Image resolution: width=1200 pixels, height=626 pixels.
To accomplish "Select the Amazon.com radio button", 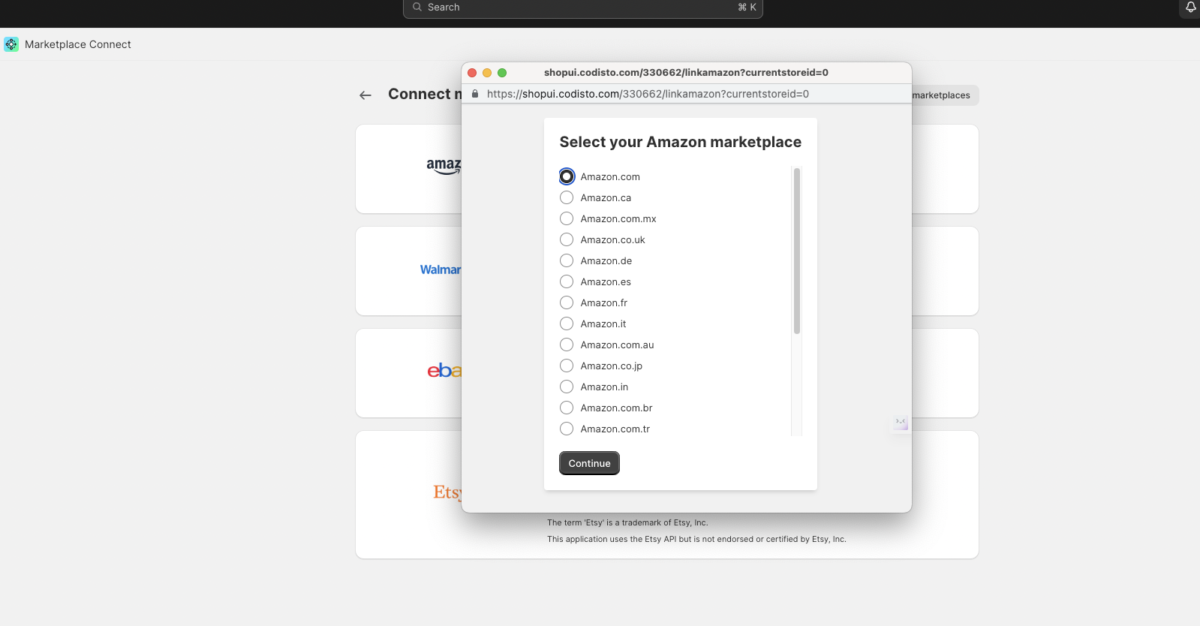I will point(567,177).
